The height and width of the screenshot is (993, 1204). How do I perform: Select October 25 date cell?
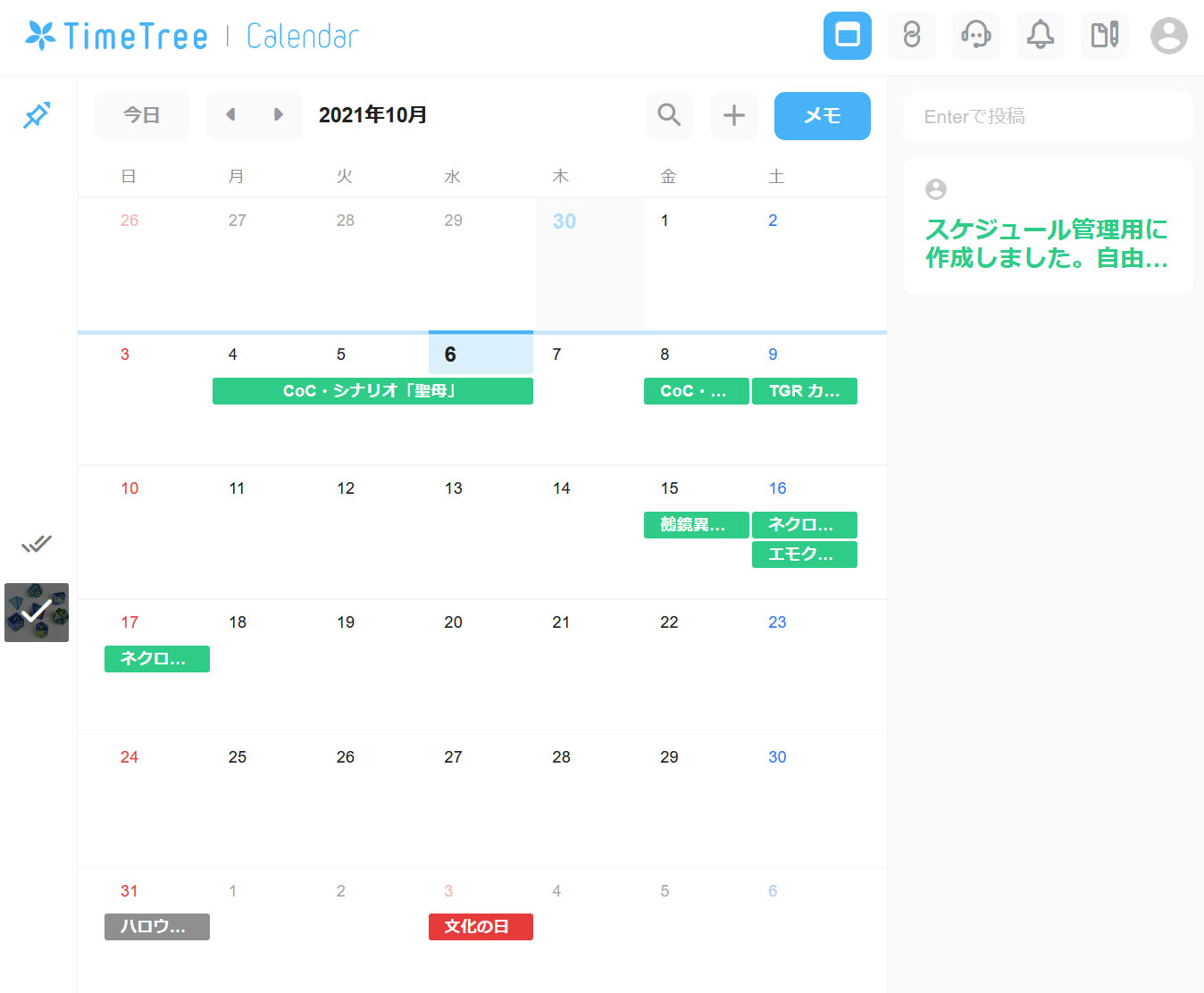(265, 801)
